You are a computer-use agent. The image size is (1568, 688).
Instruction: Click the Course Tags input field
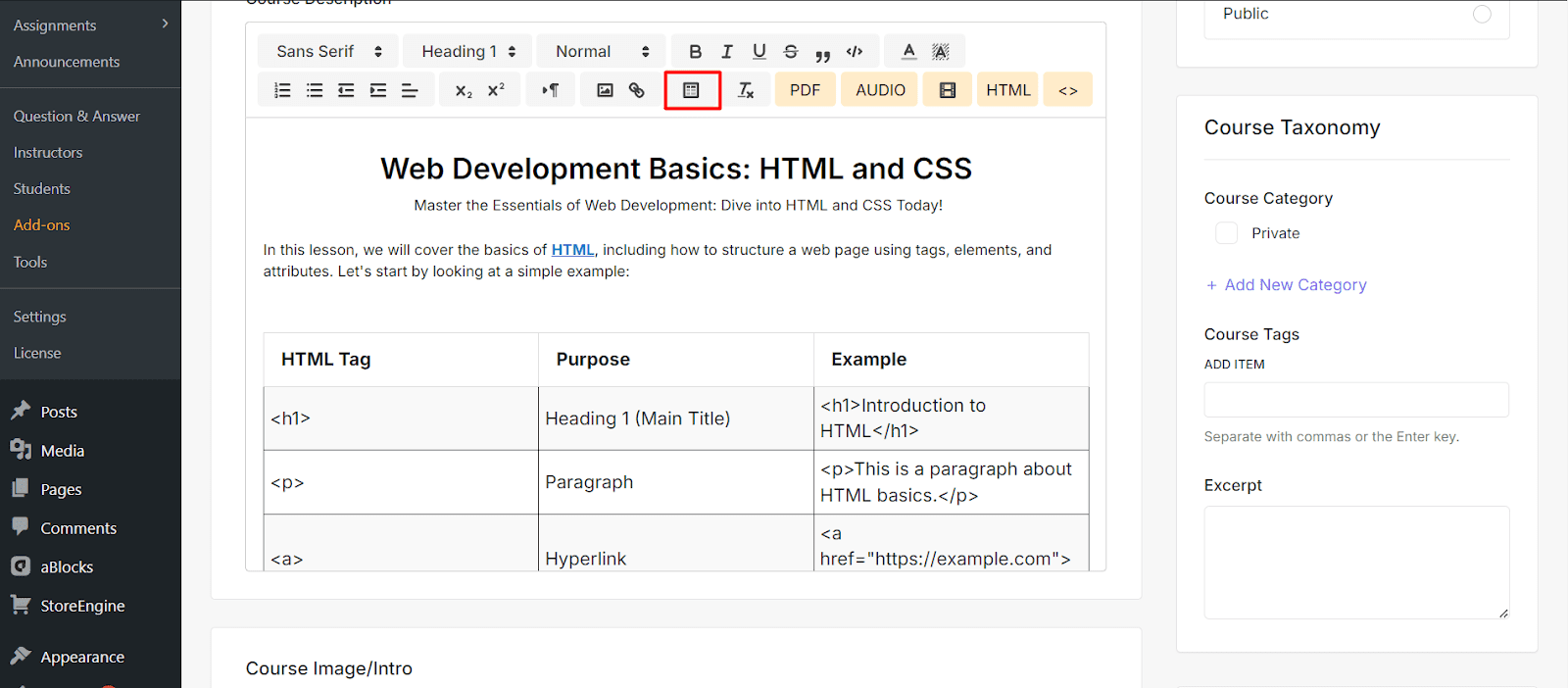(x=1355, y=400)
